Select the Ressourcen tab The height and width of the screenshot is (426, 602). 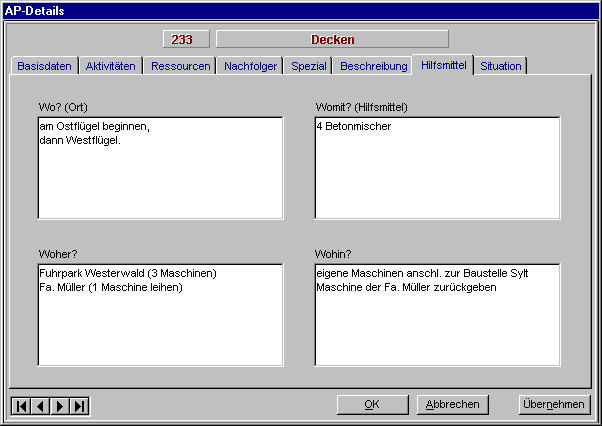pos(180,66)
